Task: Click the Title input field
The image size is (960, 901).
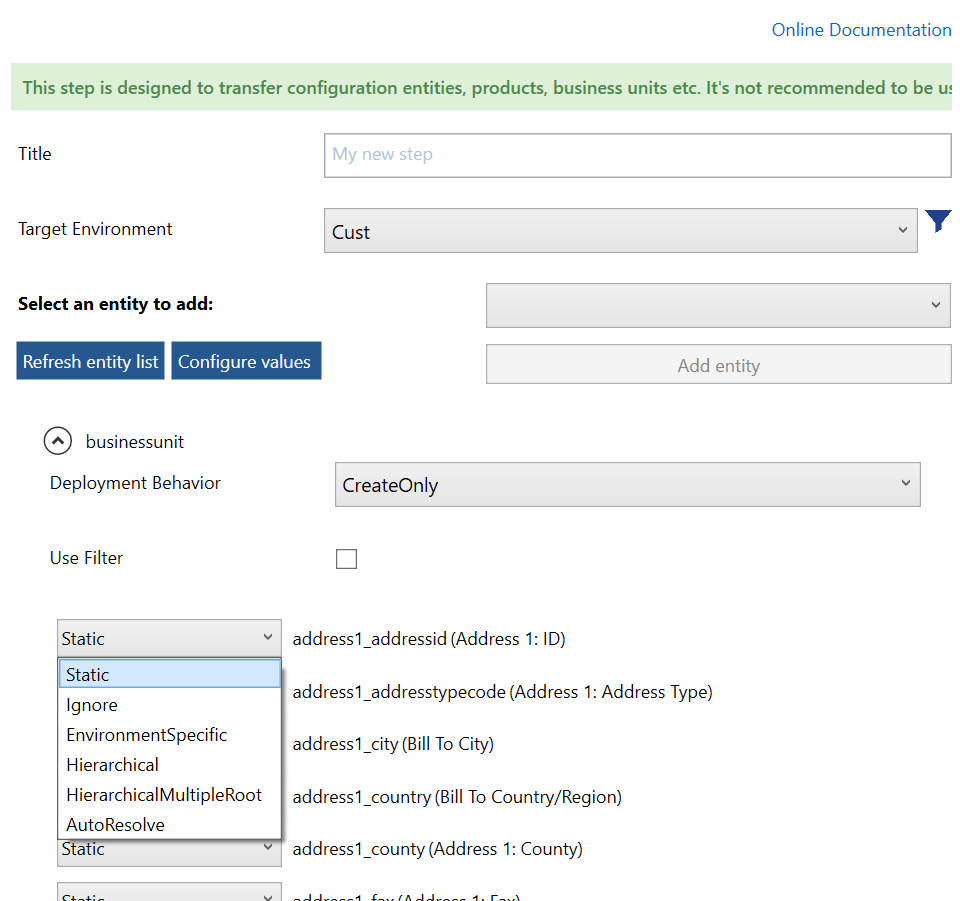Action: tap(636, 155)
